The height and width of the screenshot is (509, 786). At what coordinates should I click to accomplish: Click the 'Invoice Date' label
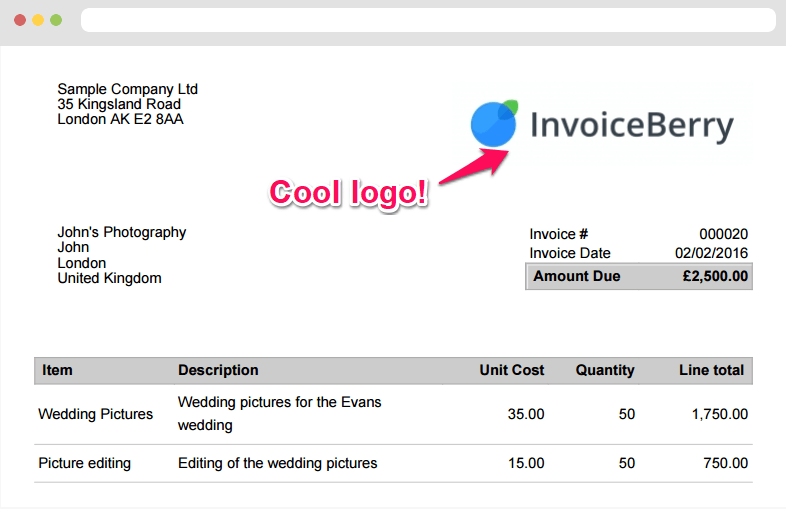(570, 253)
